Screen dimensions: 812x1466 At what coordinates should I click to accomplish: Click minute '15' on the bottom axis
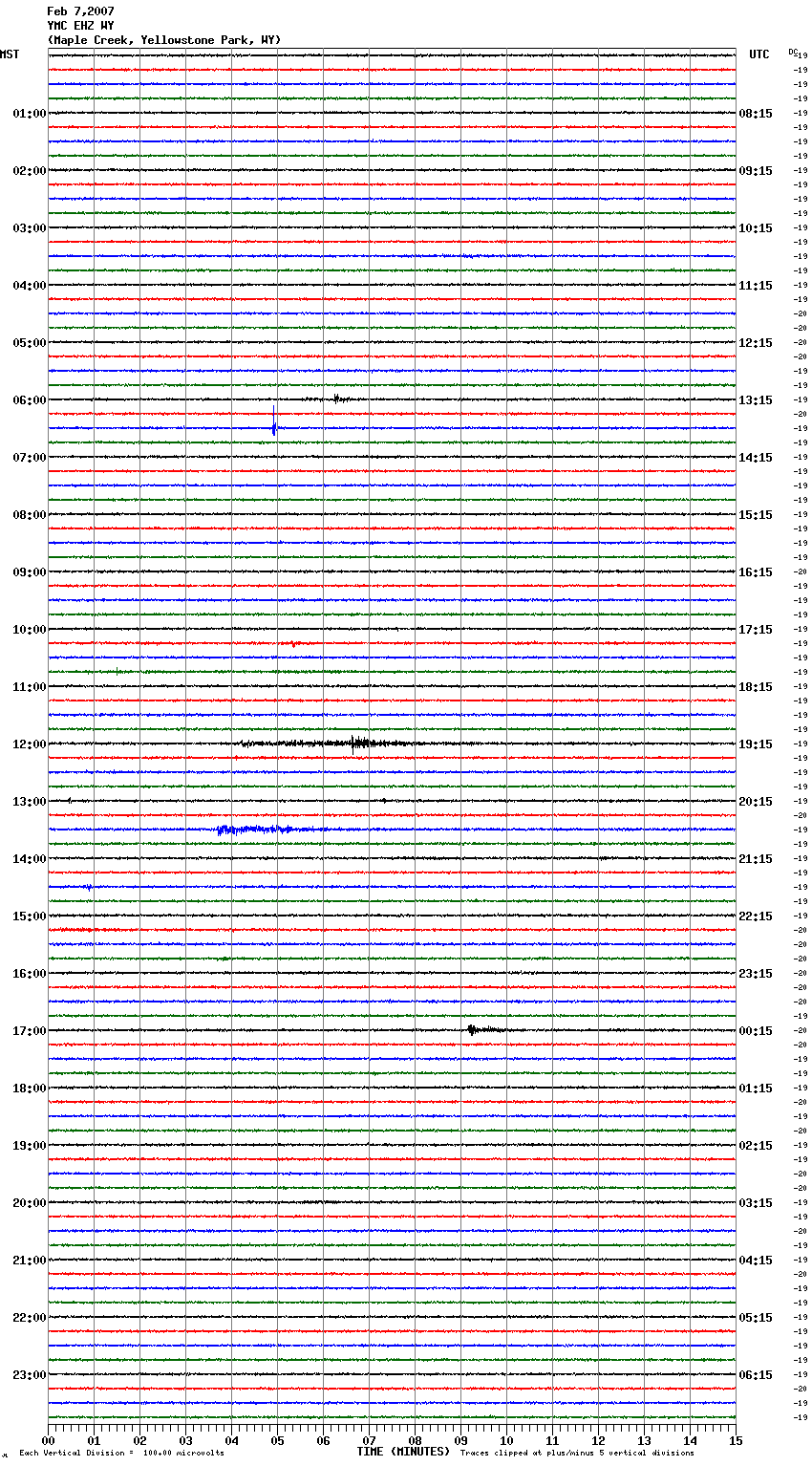pos(736,1440)
